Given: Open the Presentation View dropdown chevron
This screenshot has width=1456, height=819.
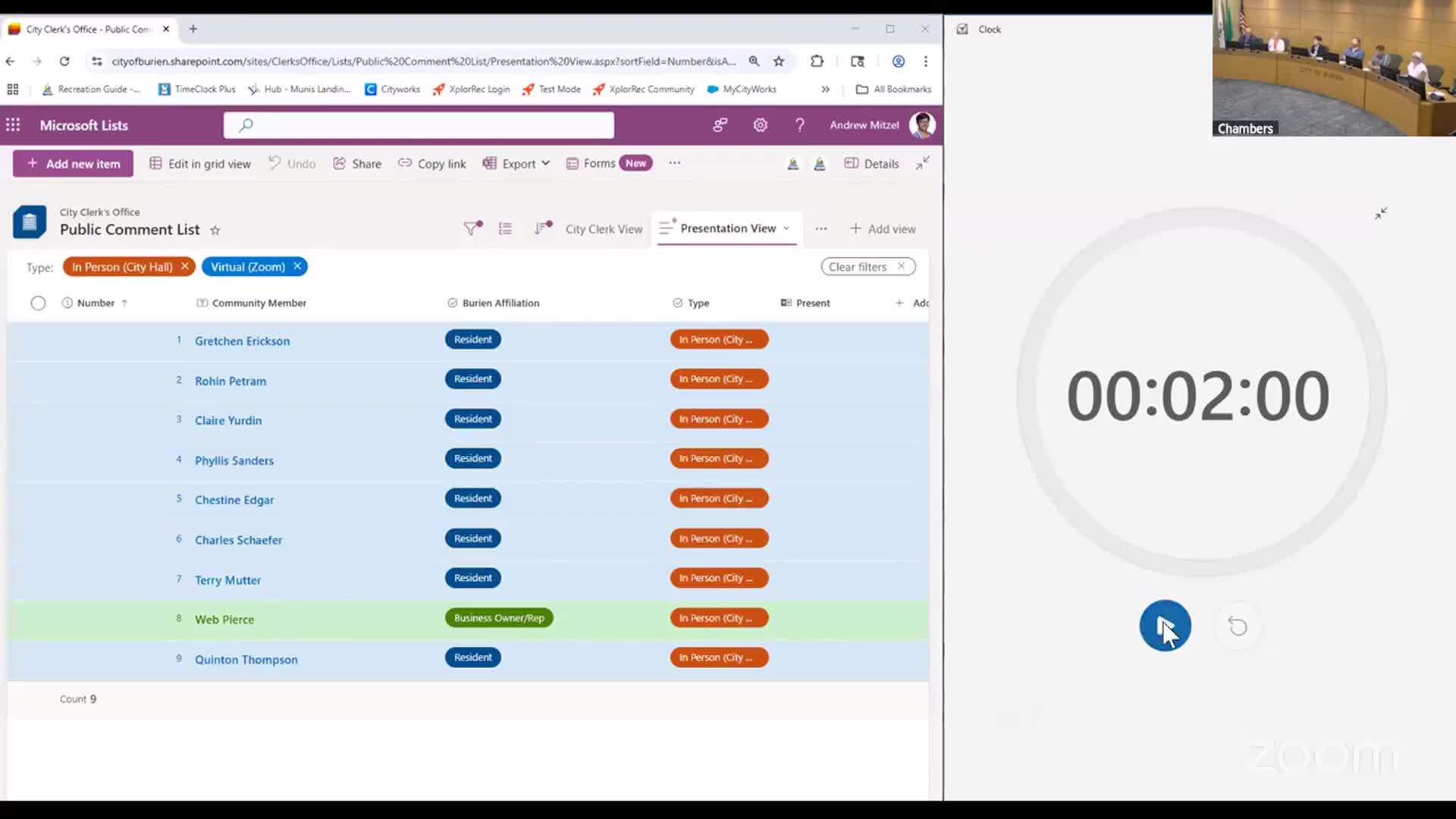Looking at the screenshot, I should click(786, 228).
